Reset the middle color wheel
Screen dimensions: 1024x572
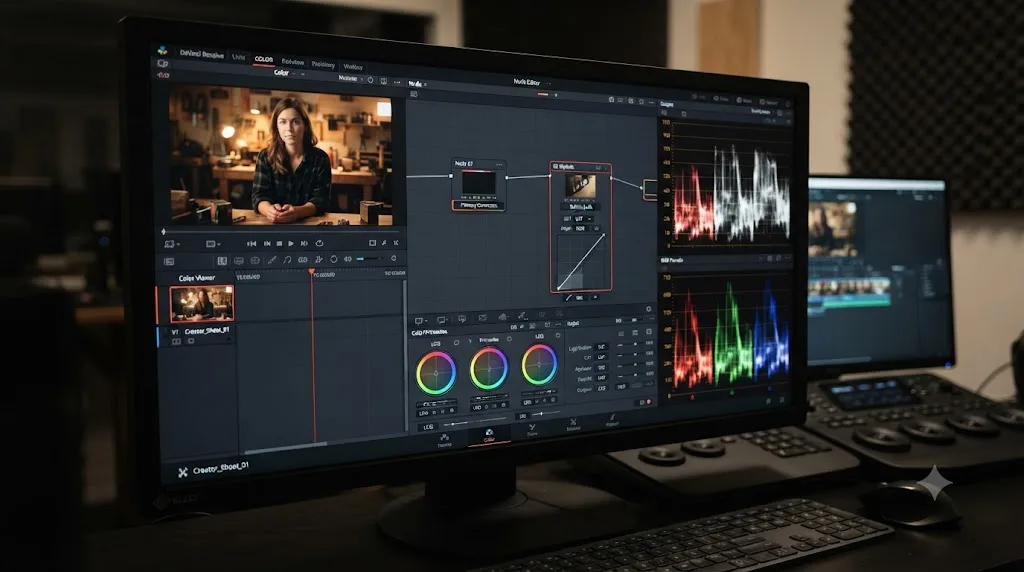pyautogui.click(x=509, y=339)
